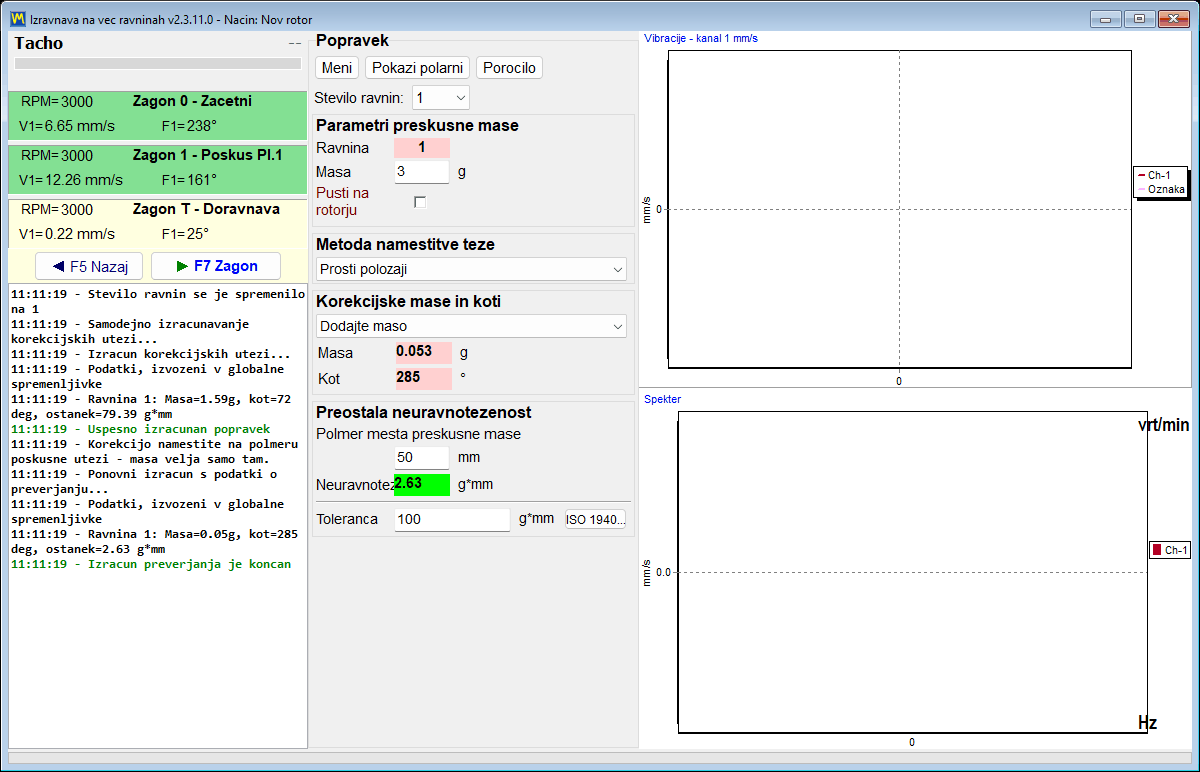The image size is (1200, 772).
Task: Click the trial Masa input with 3
Action: pyautogui.click(x=422, y=172)
